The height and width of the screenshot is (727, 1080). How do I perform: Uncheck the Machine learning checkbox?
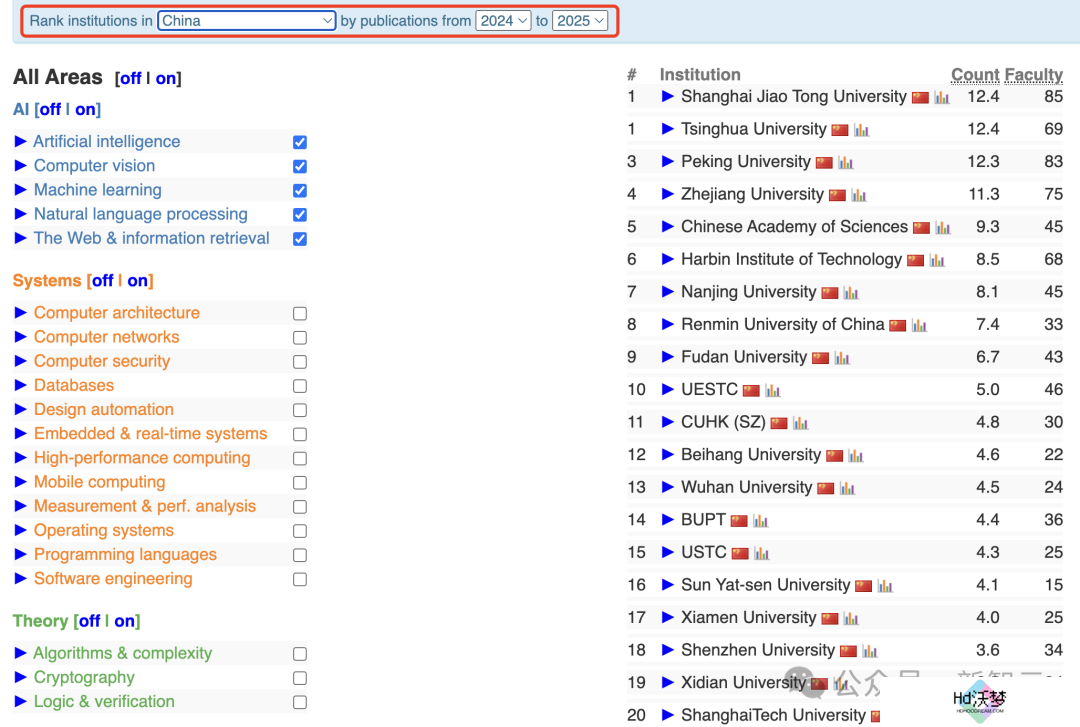click(x=300, y=190)
